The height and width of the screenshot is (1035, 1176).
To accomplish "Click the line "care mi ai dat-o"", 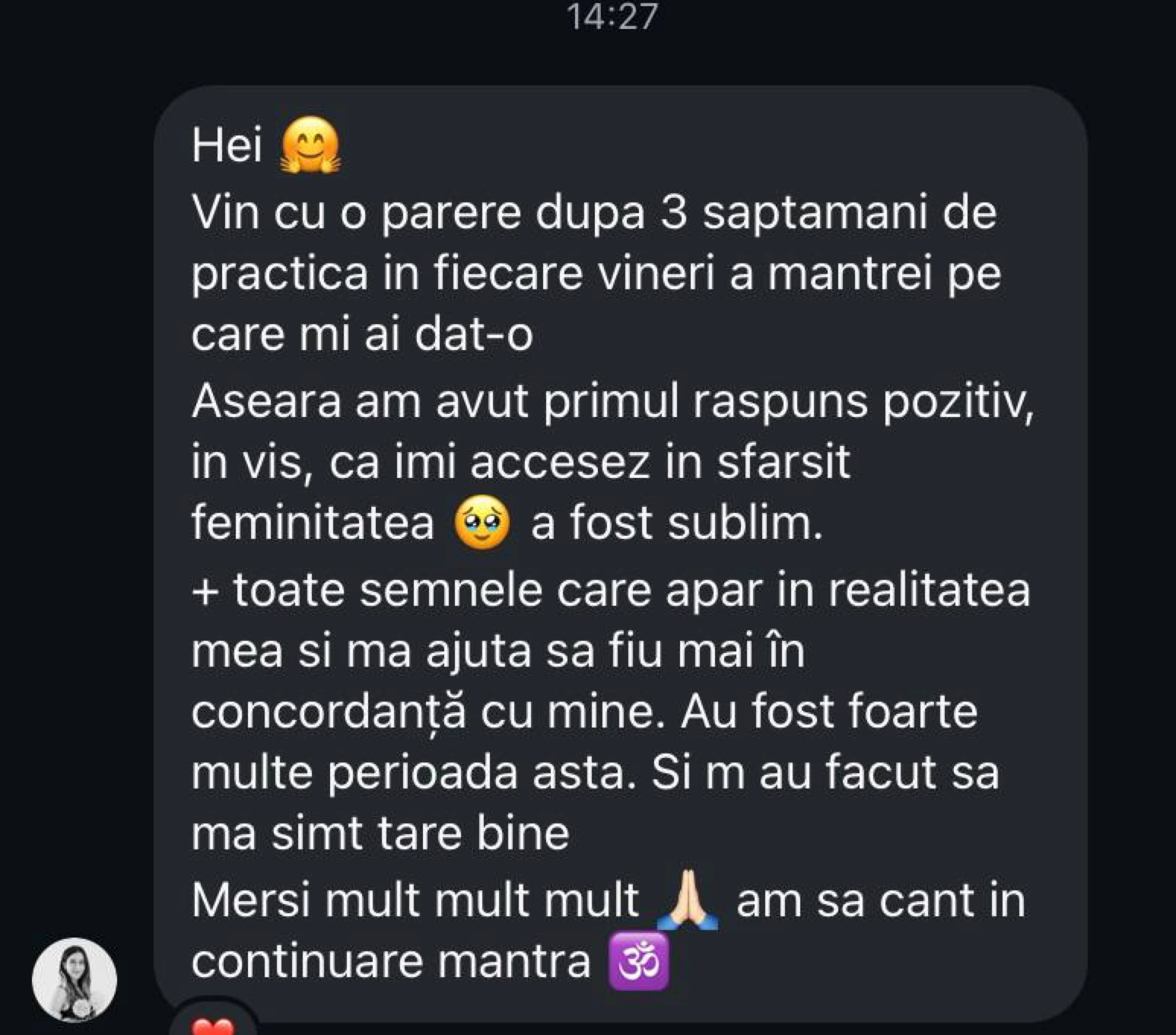I will (362, 334).
